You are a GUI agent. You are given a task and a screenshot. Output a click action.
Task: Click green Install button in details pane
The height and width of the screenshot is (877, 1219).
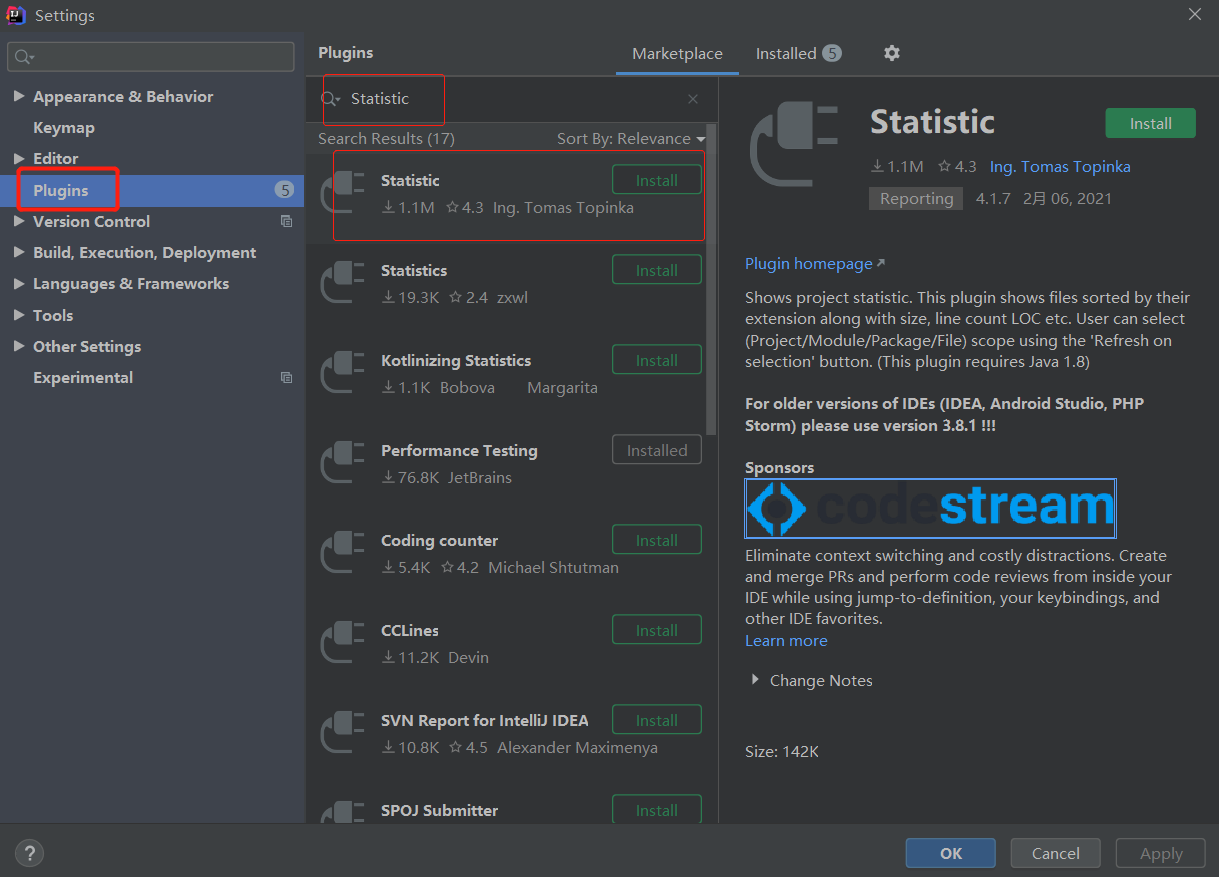click(x=1151, y=123)
